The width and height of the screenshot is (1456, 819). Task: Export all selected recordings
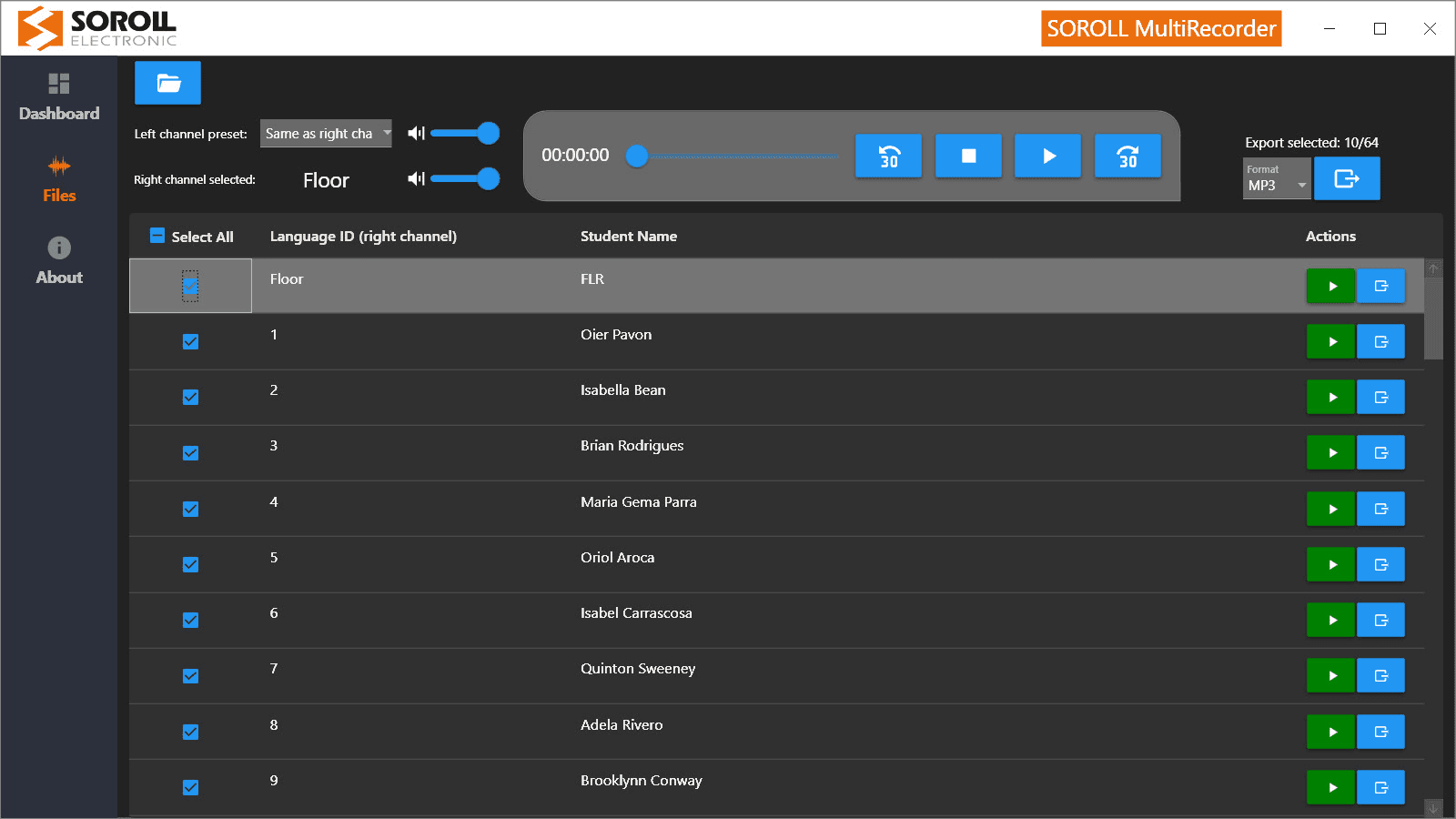pyautogui.click(x=1347, y=178)
